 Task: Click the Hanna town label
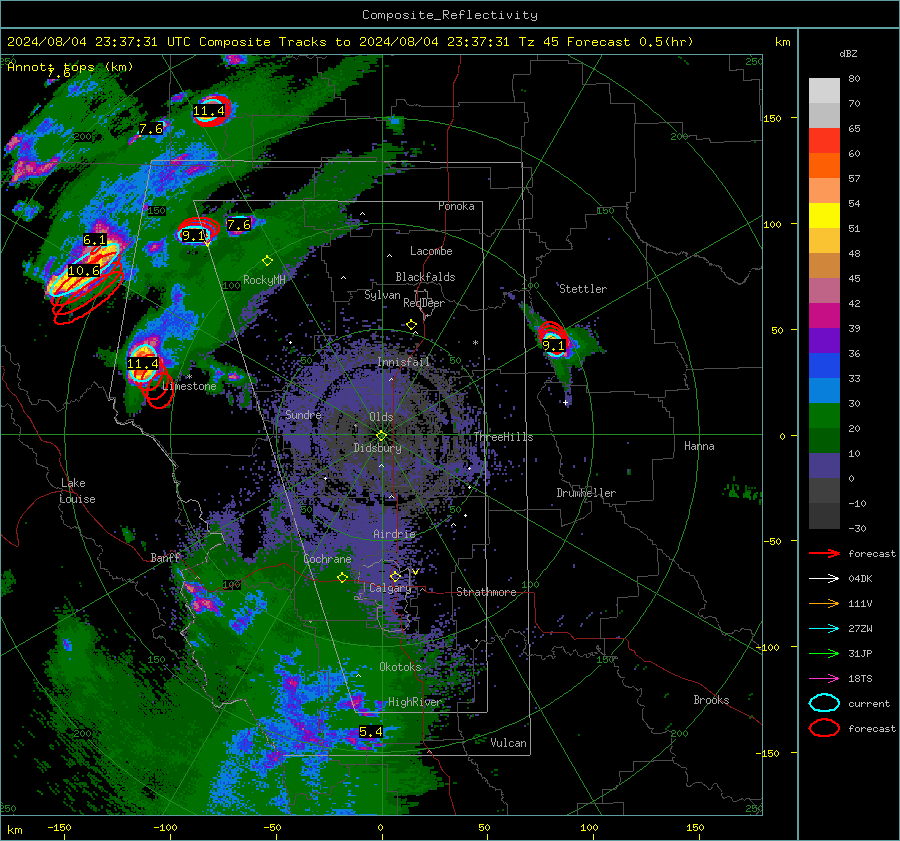[x=699, y=447]
